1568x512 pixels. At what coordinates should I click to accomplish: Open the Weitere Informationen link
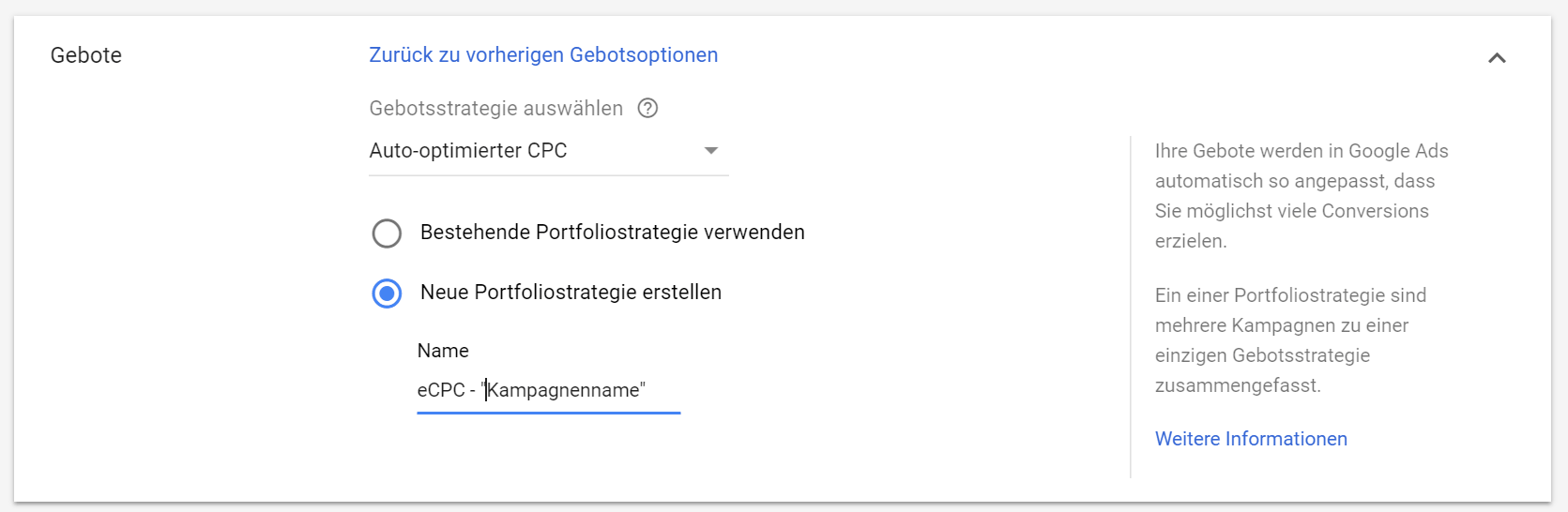coord(1251,439)
